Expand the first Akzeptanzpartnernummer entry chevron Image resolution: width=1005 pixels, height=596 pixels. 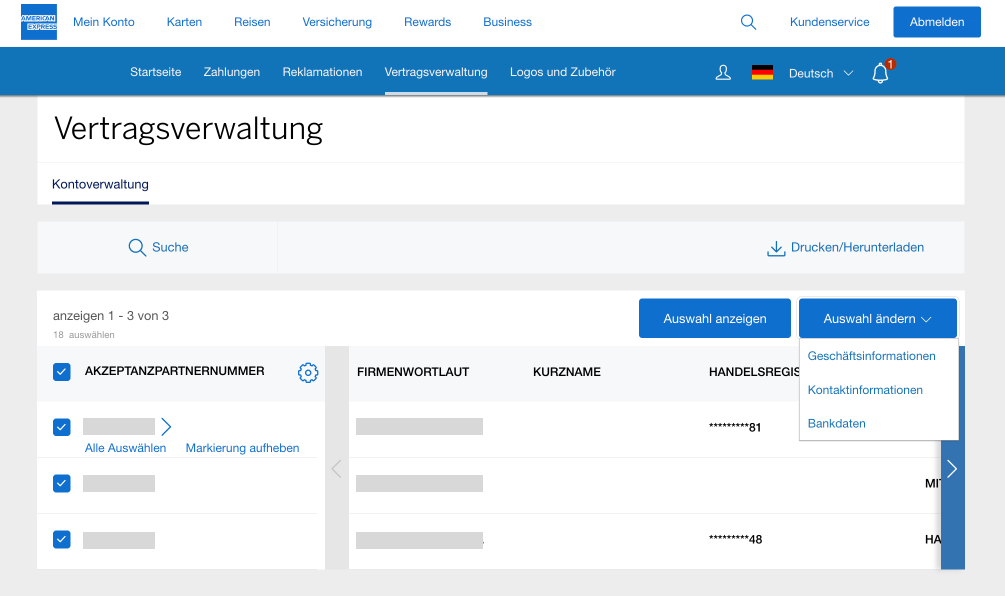click(x=165, y=427)
